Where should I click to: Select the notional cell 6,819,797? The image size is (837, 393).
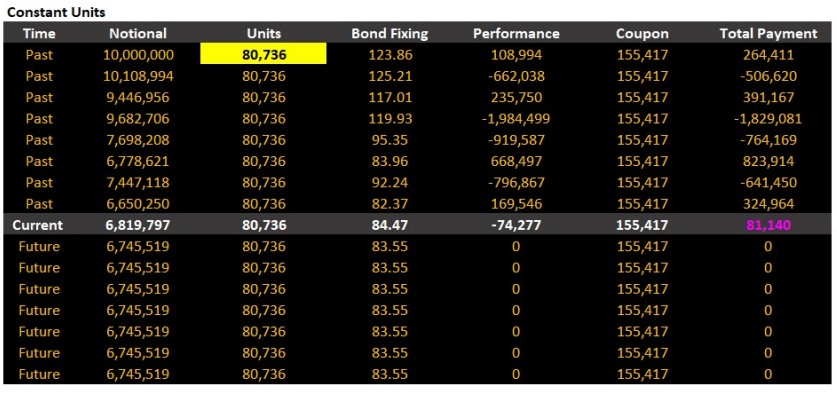(138, 225)
